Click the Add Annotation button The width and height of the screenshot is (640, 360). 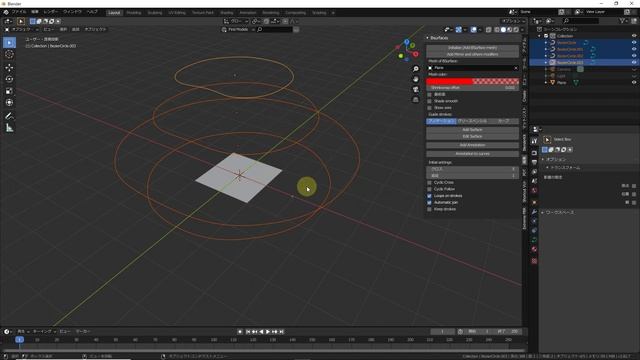[x=473, y=145]
